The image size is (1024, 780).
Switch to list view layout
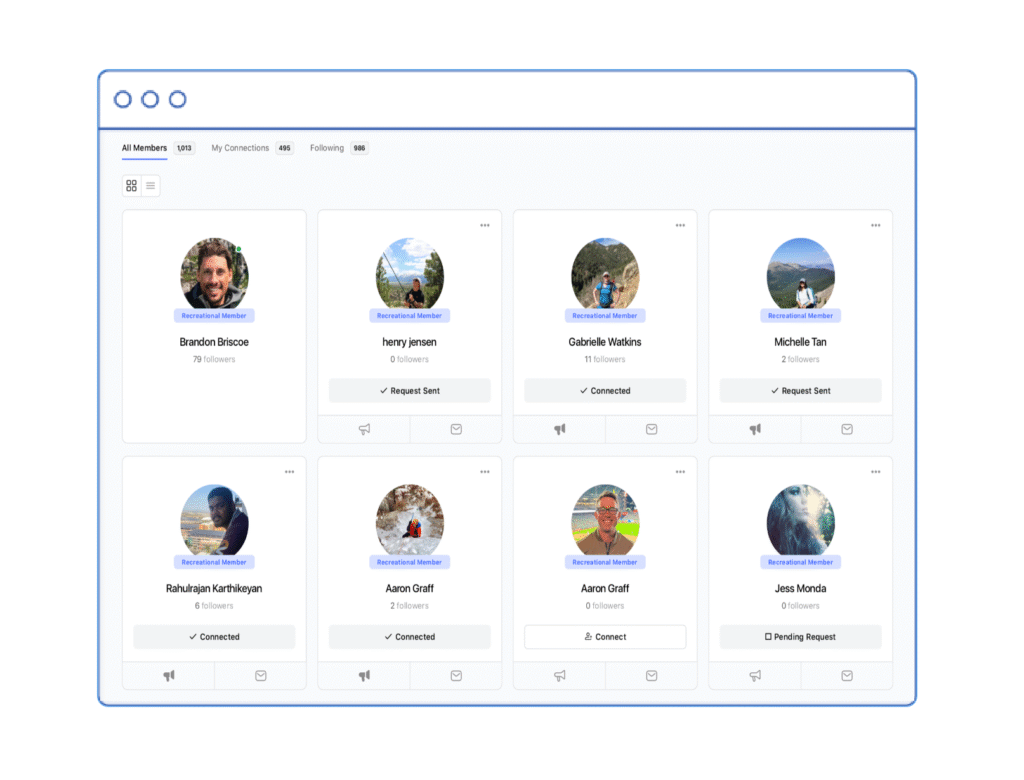click(x=151, y=186)
